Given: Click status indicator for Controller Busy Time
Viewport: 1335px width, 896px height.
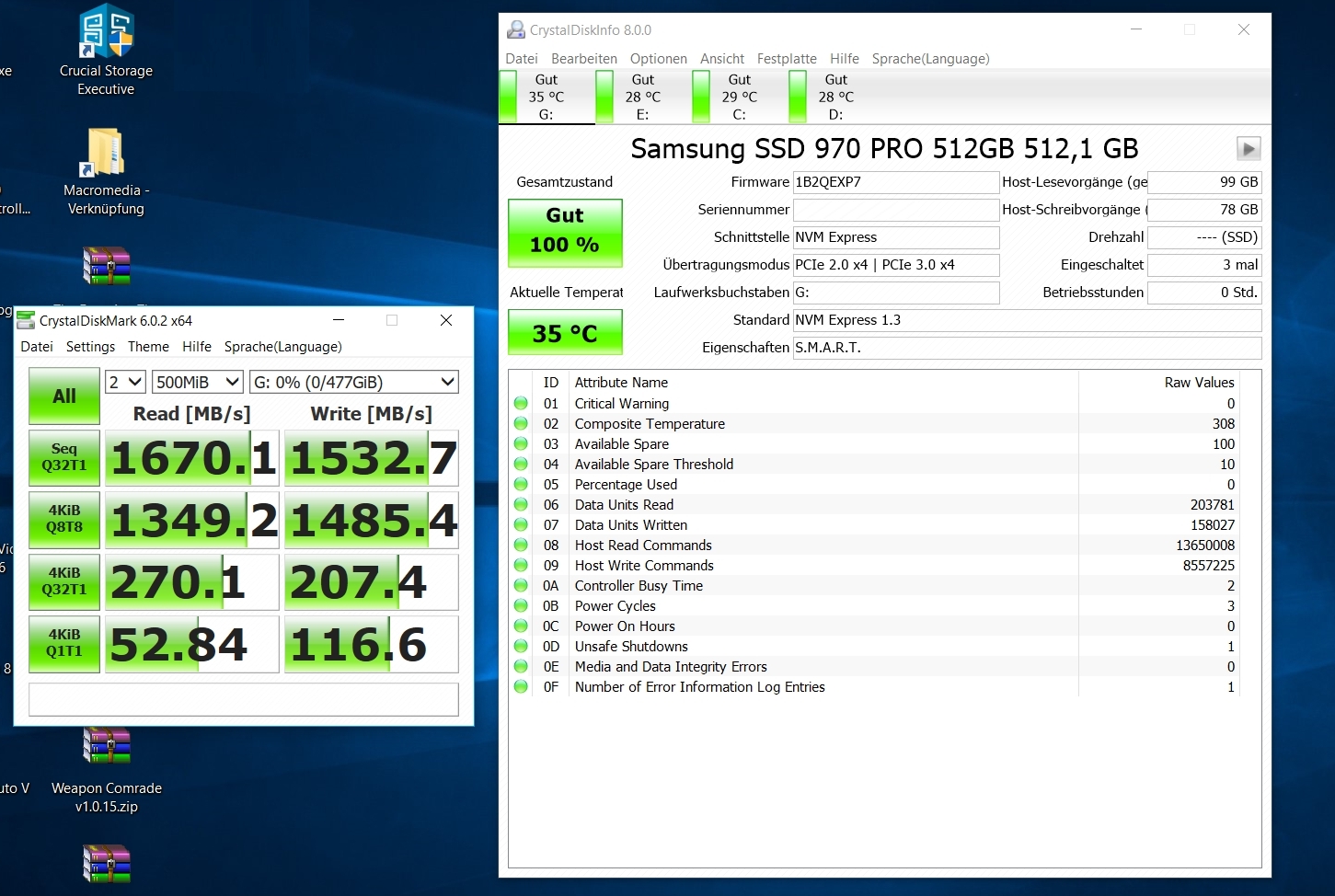Looking at the screenshot, I should 521,585.
